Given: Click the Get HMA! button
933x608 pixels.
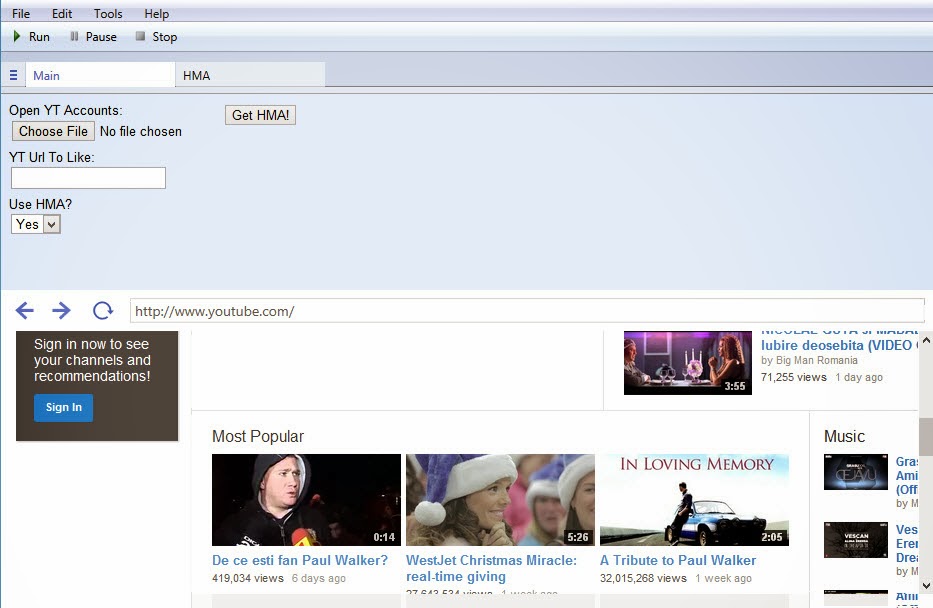Looking at the screenshot, I should 260,115.
